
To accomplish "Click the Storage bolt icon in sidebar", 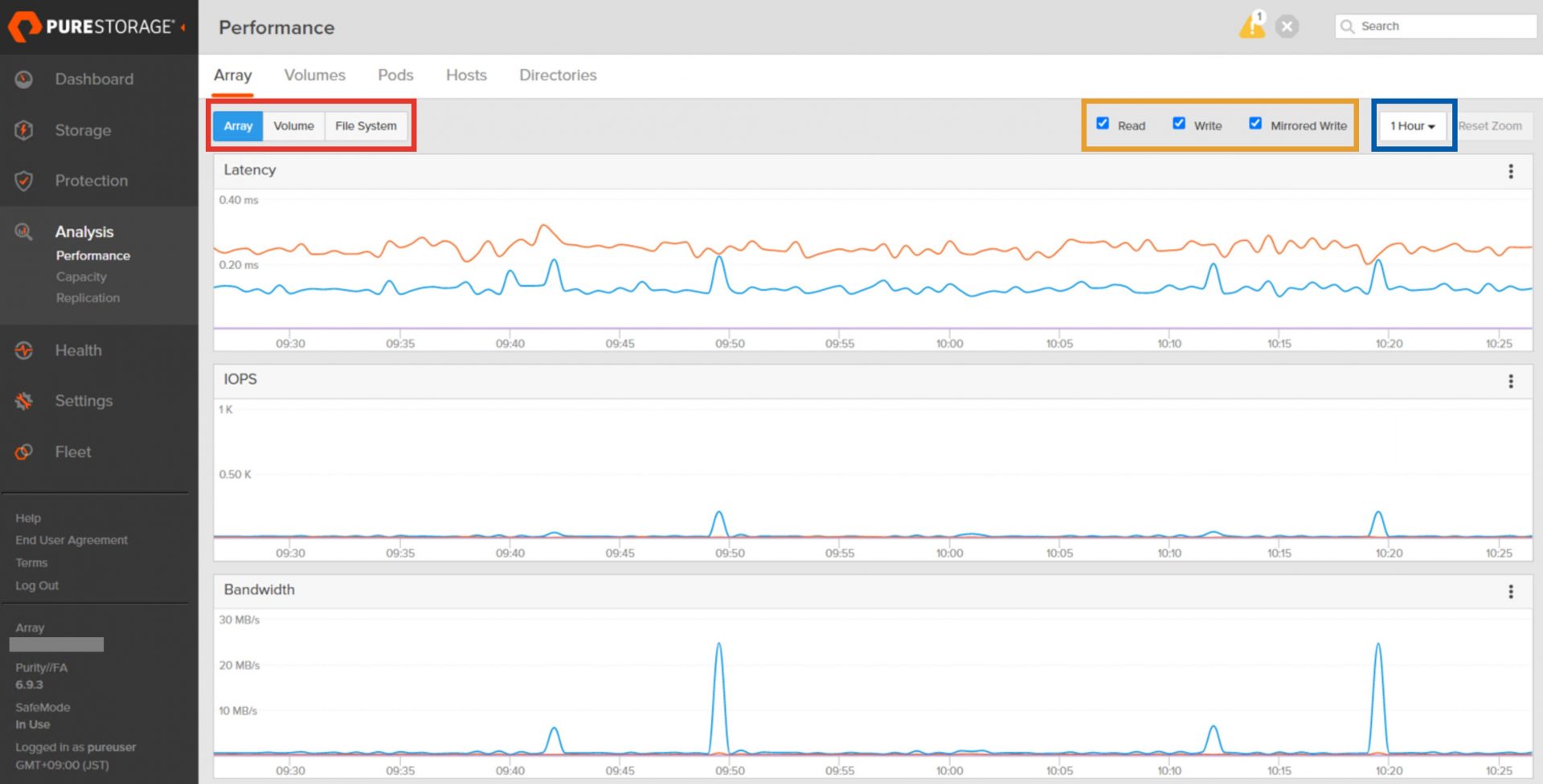I will (24, 130).
